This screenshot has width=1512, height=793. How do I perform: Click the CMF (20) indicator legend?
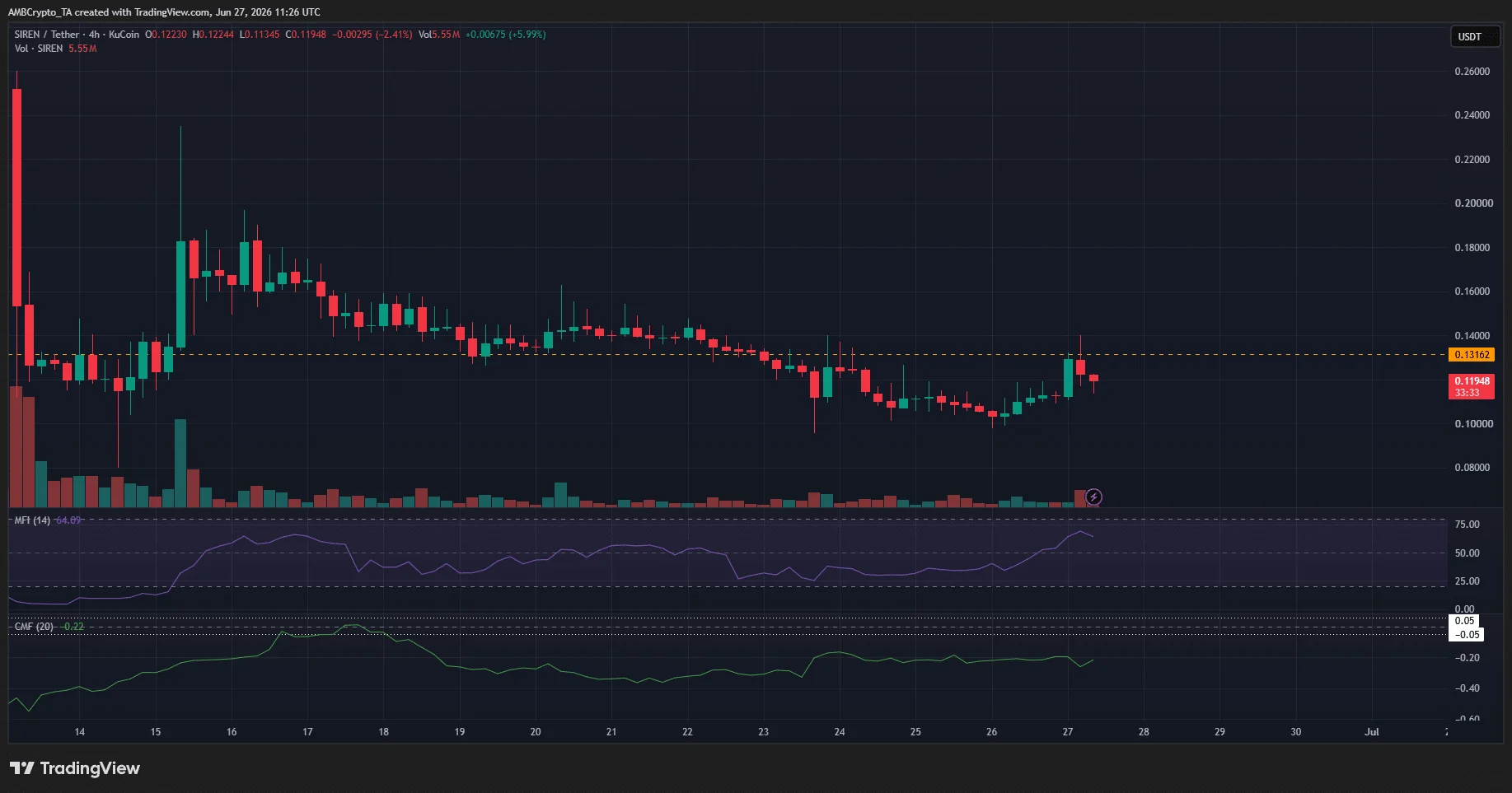coord(34,627)
